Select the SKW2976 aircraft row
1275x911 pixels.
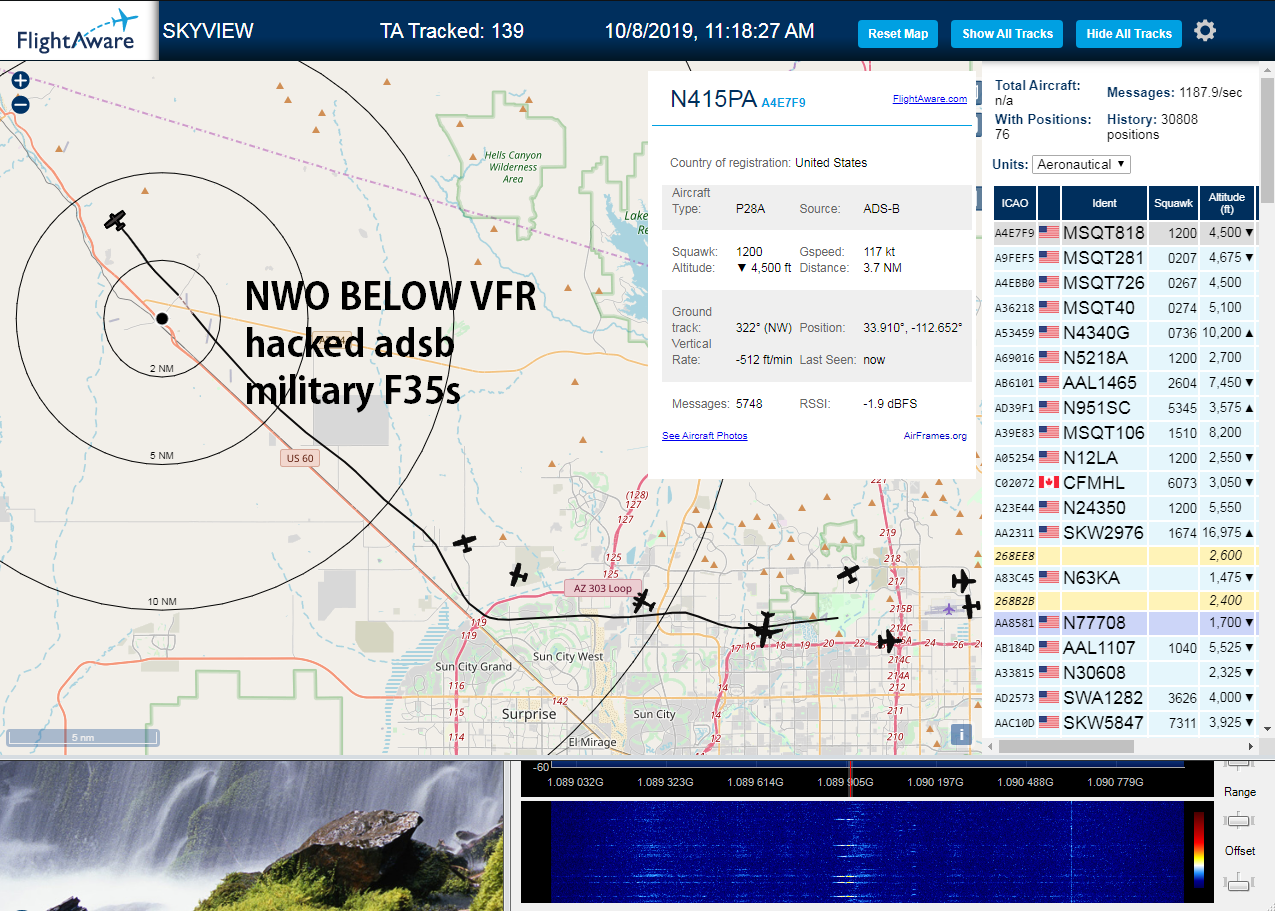1124,533
